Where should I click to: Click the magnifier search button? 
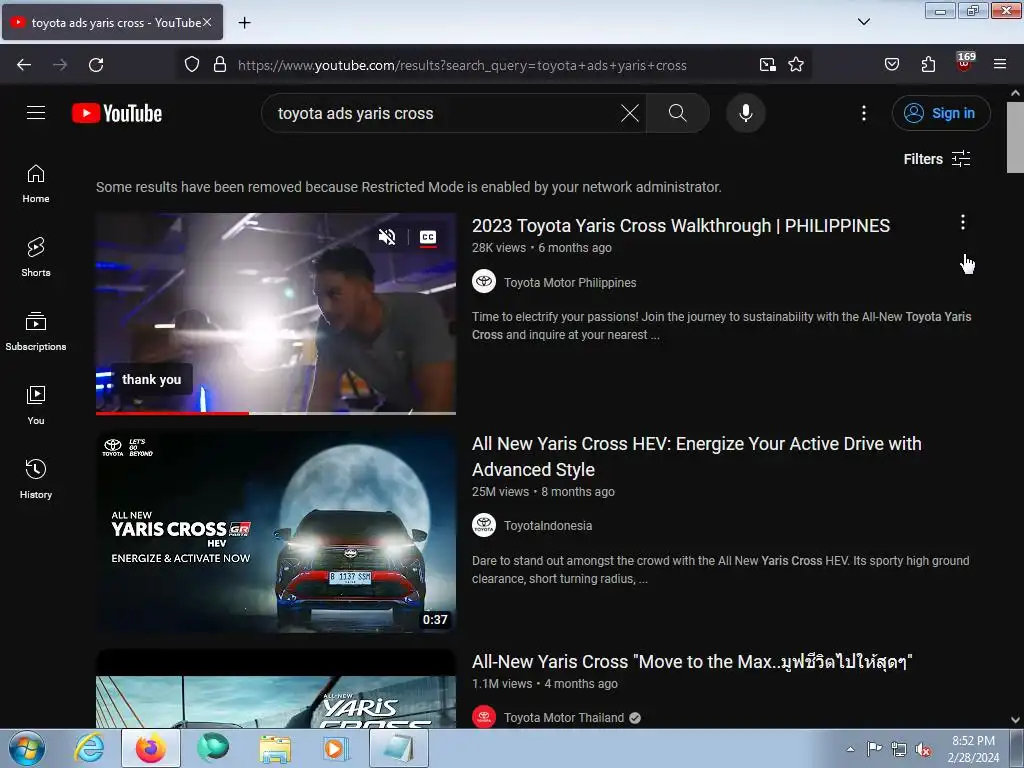[x=678, y=113]
